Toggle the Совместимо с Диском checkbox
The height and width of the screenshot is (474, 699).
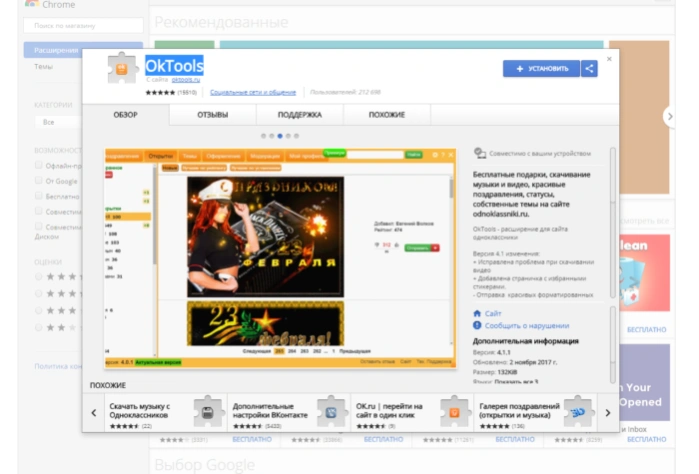(39, 227)
